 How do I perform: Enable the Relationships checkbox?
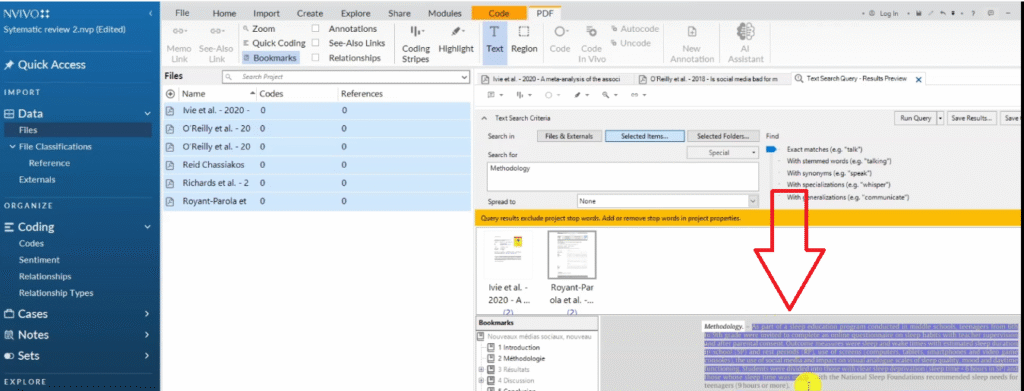315,57
